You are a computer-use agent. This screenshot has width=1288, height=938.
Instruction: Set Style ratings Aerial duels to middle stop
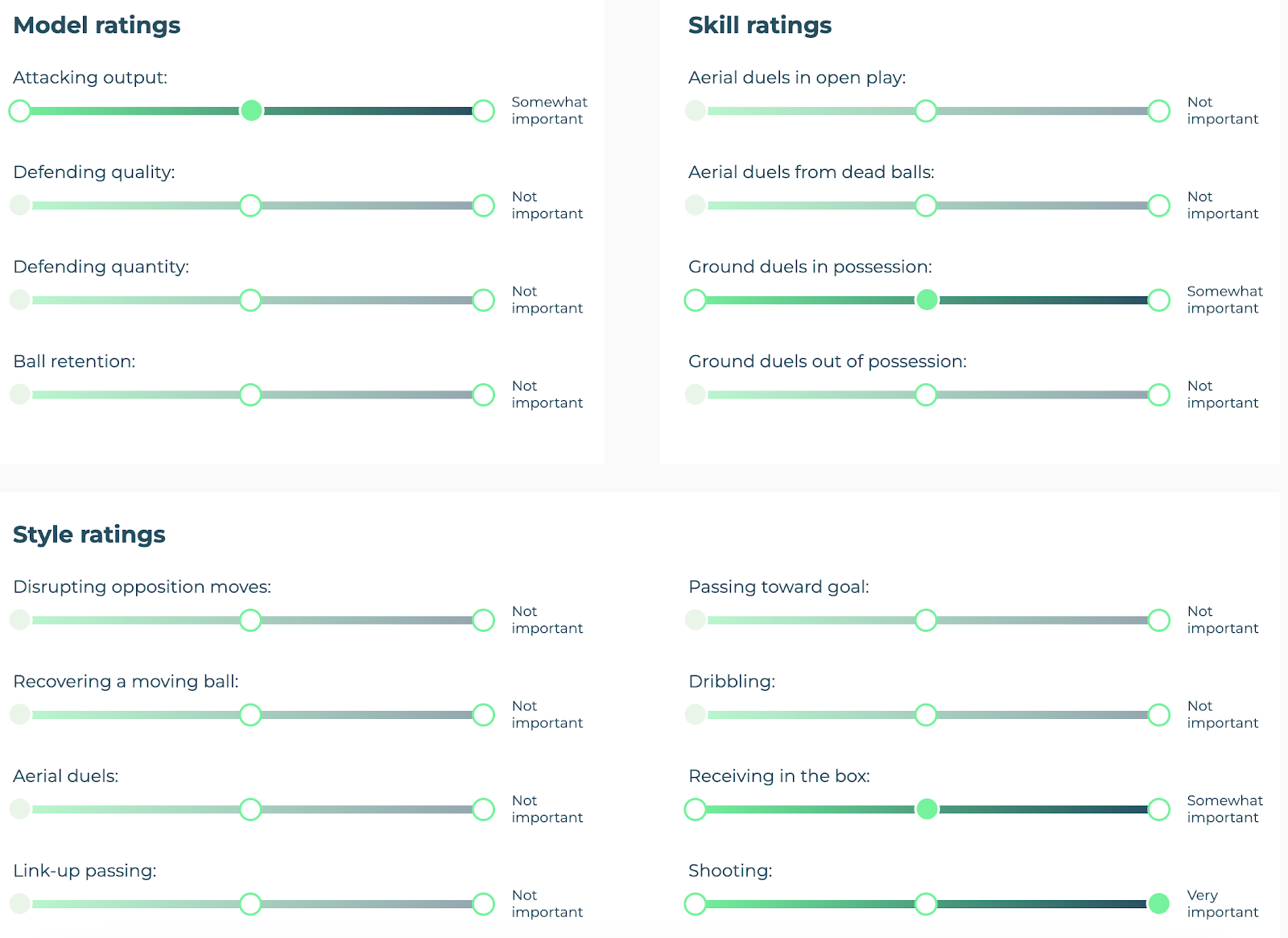[250, 809]
